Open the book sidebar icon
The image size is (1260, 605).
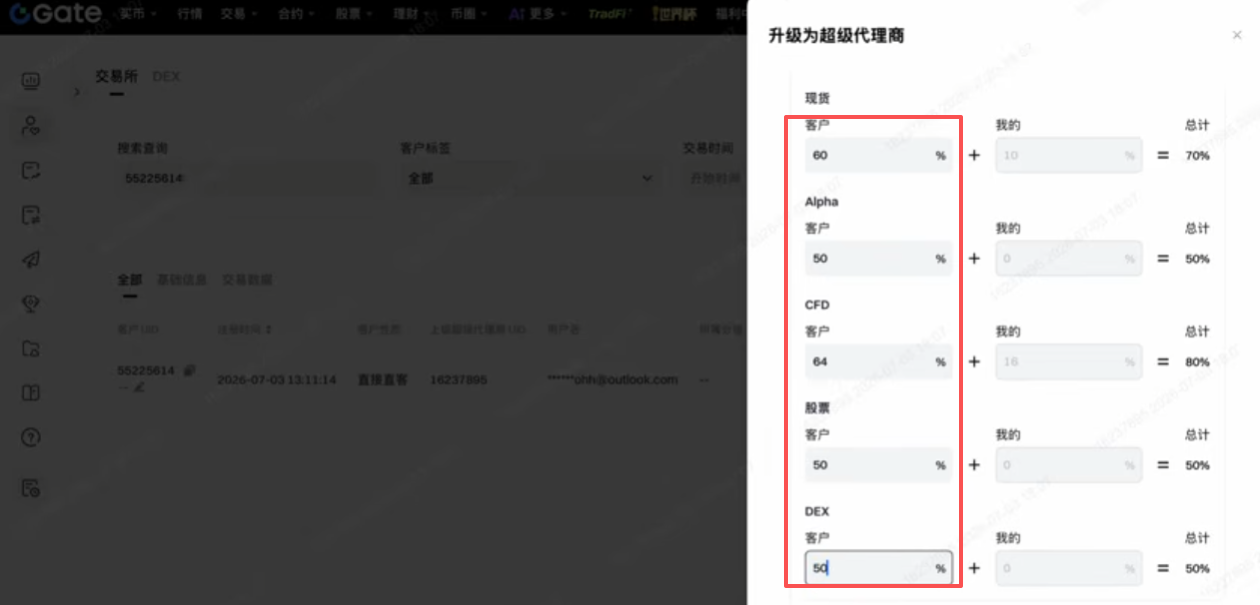pyautogui.click(x=31, y=393)
